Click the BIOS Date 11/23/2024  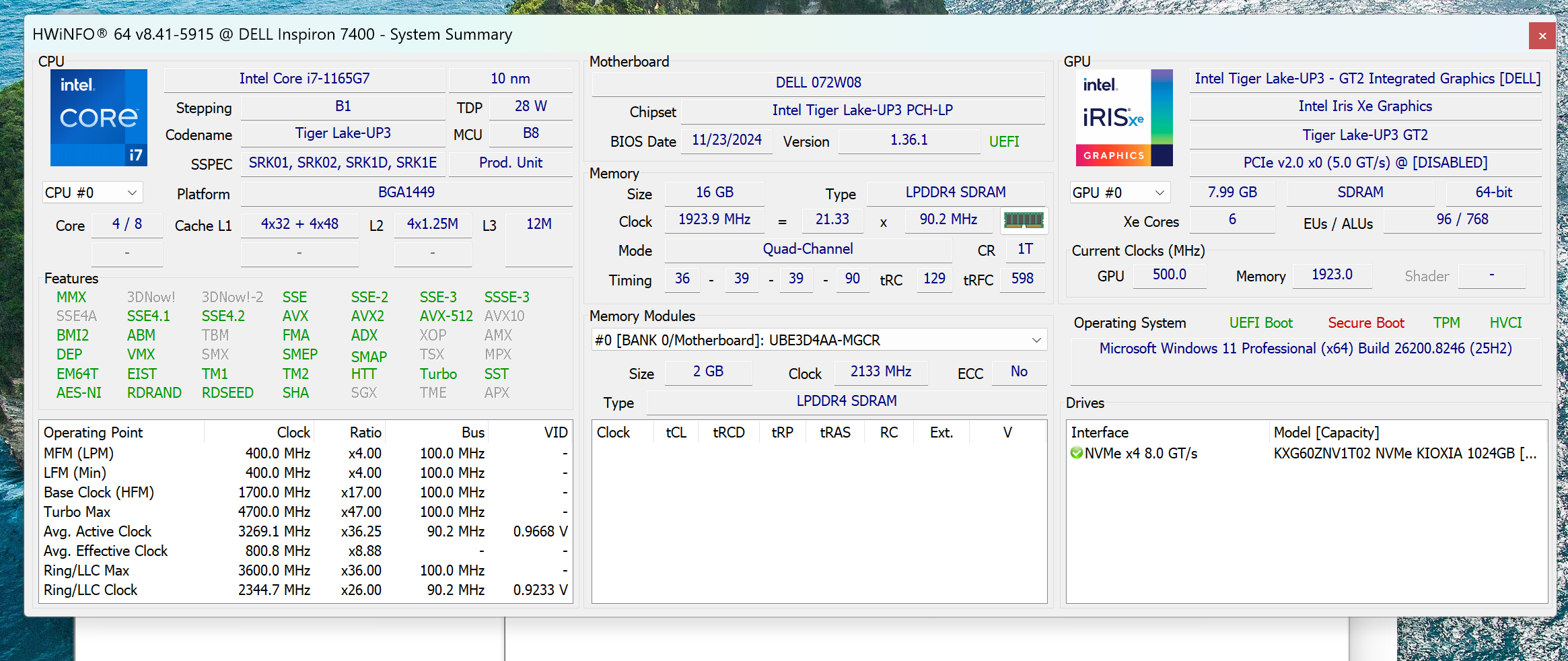tap(727, 140)
